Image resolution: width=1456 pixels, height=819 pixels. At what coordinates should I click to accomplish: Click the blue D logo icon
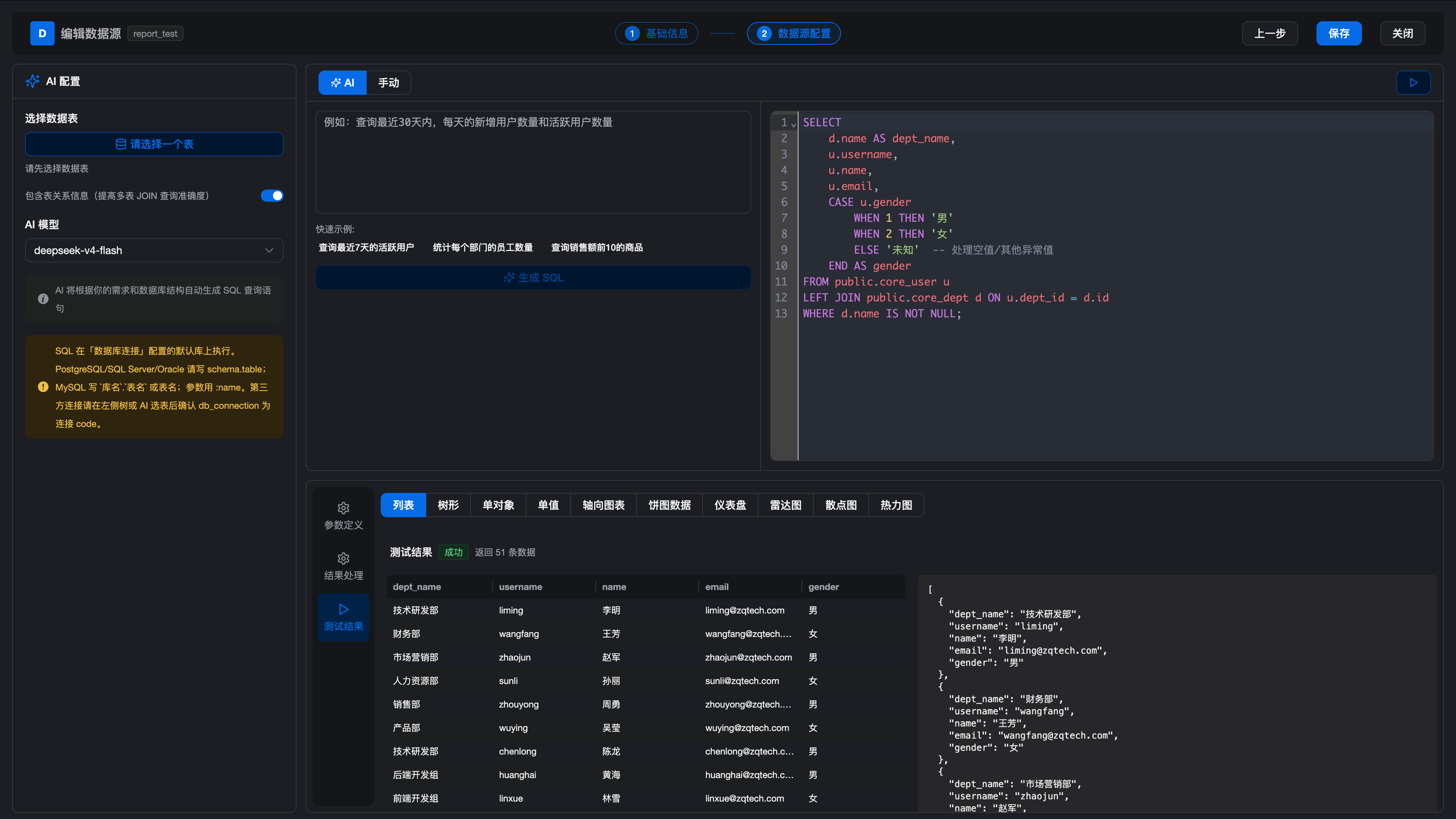42,33
